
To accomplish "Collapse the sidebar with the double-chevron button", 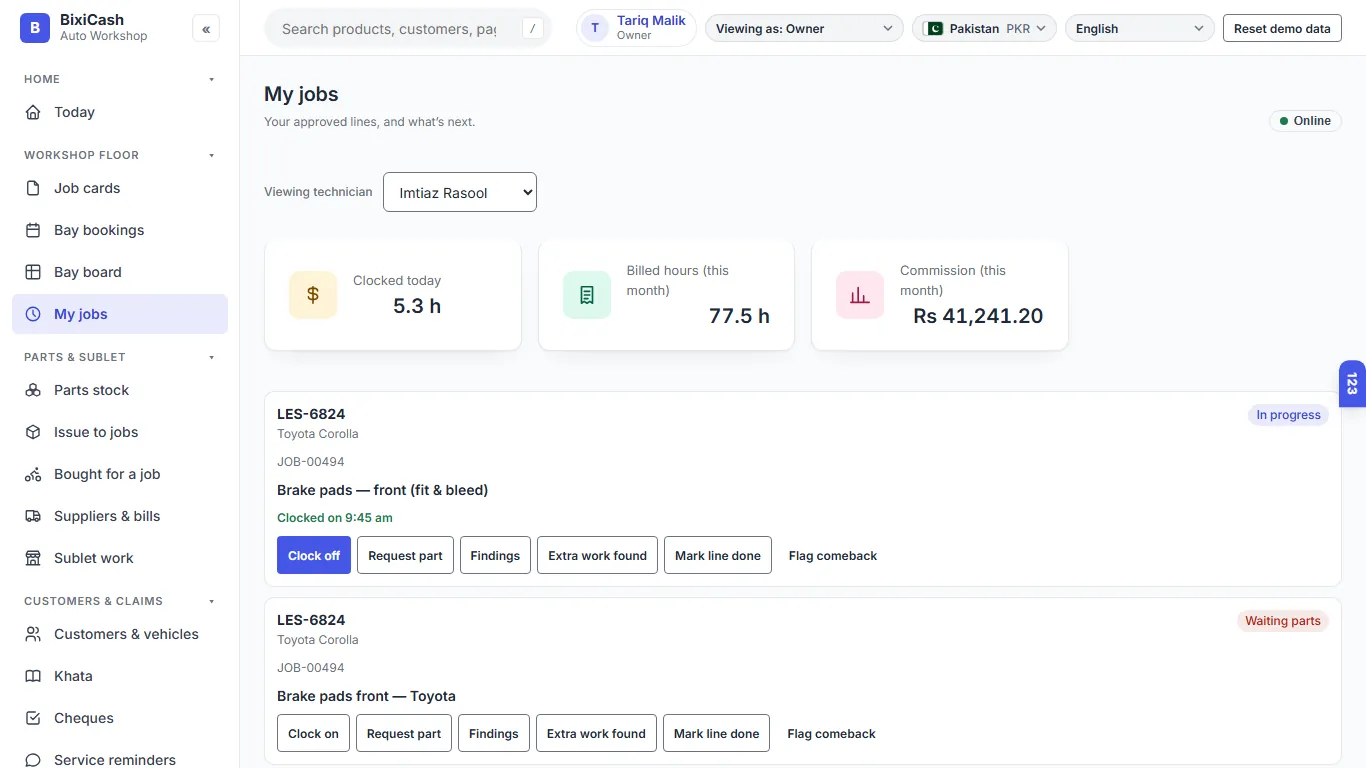I will (x=206, y=29).
